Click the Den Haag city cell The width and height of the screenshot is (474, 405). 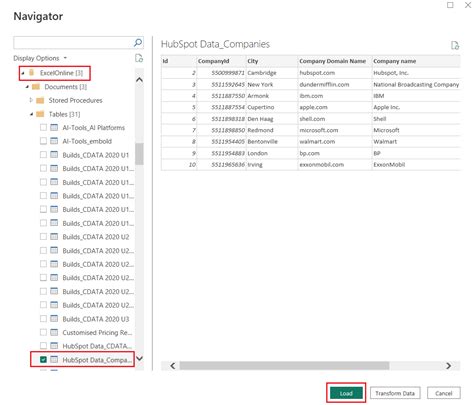click(272, 119)
